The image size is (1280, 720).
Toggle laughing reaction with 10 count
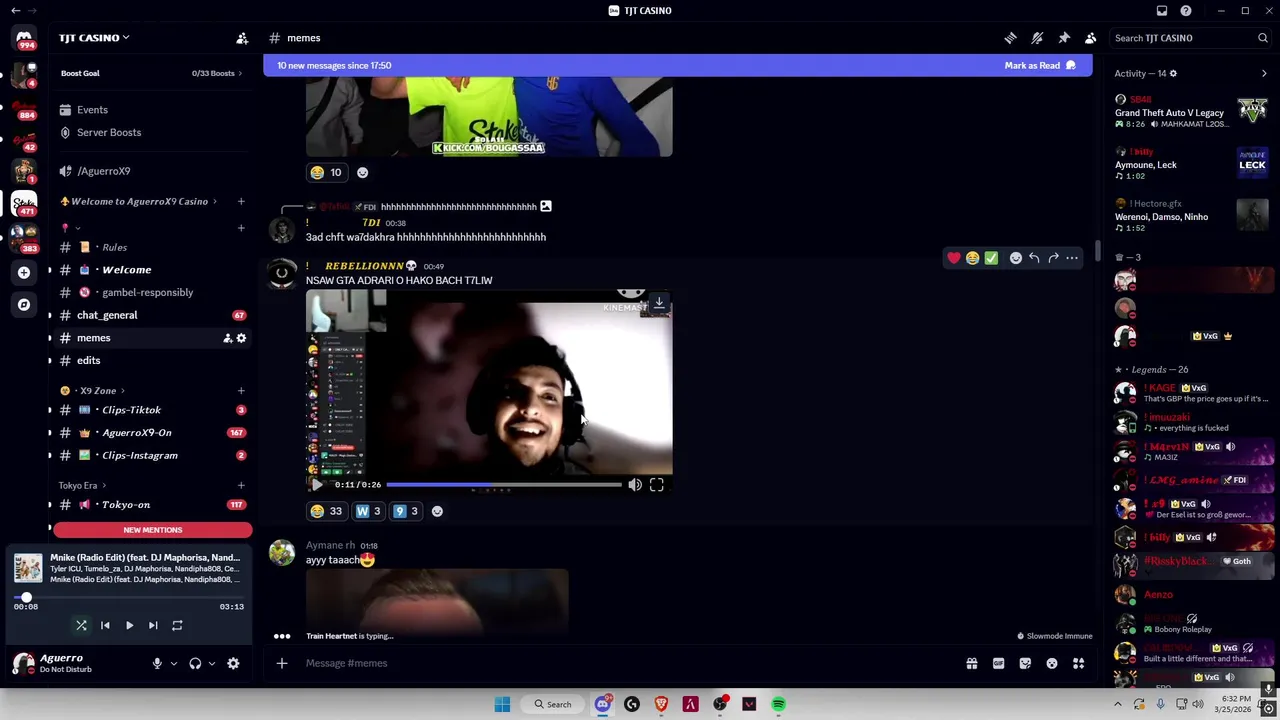pos(326,172)
